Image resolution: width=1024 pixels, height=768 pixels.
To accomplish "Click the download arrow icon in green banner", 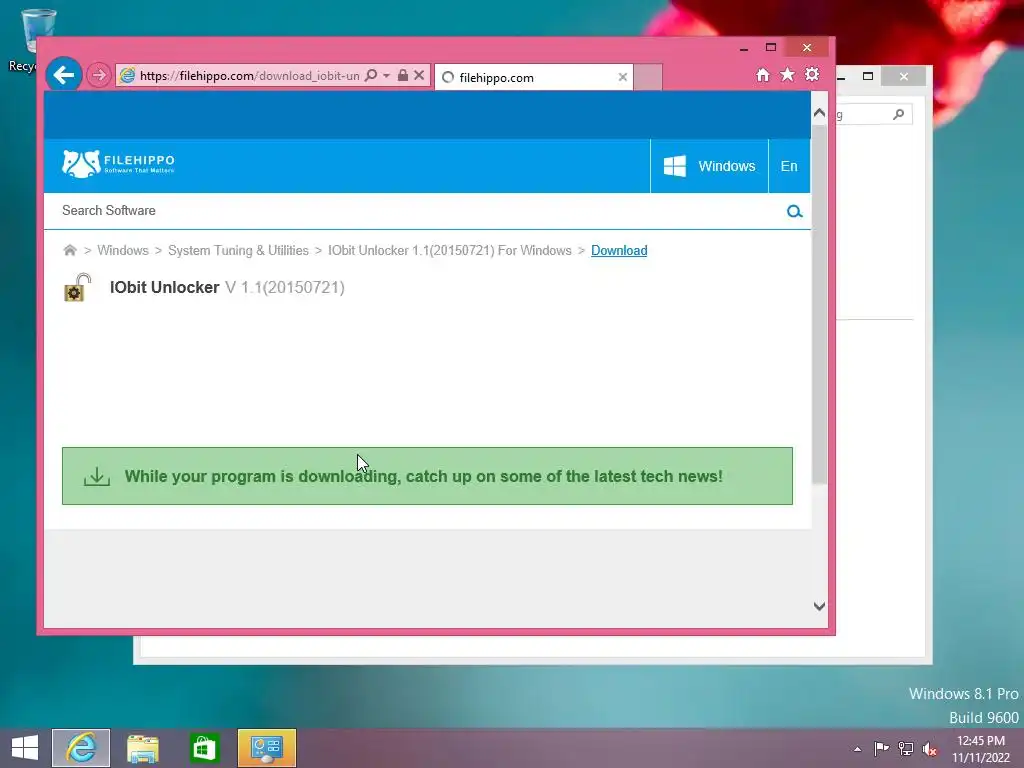I will (x=97, y=476).
